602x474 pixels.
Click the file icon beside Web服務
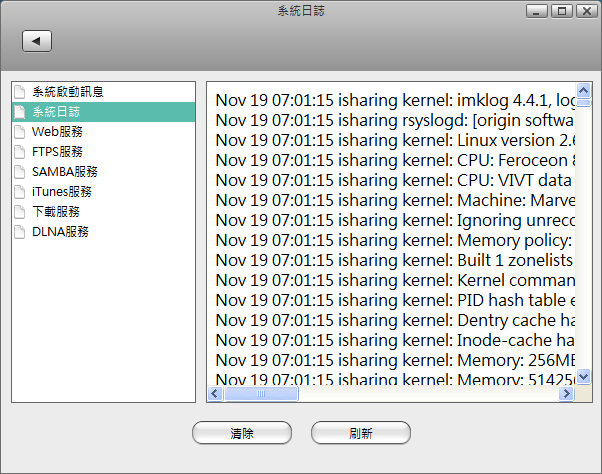[x=20, y=132]
